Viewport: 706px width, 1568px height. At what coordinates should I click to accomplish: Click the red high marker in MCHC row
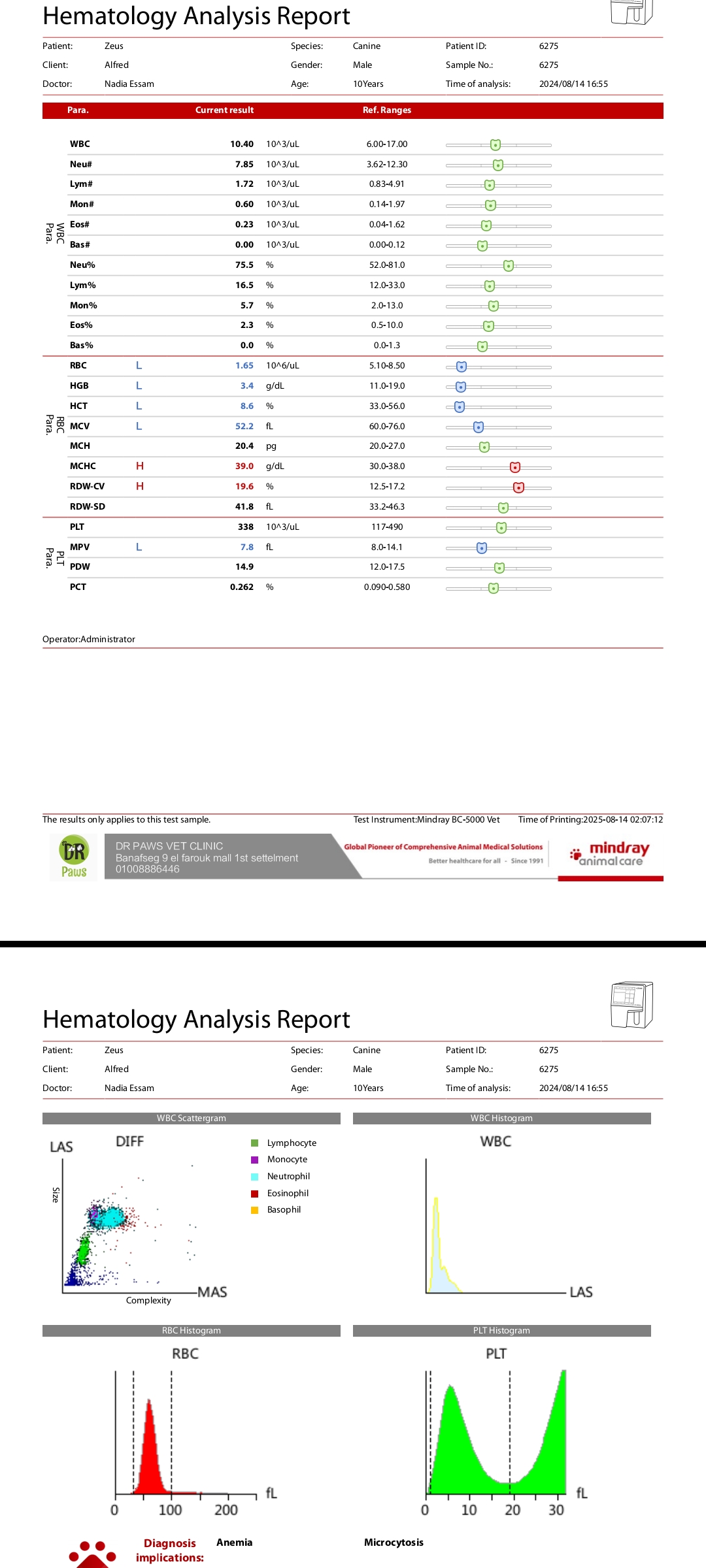click(515, 467)
